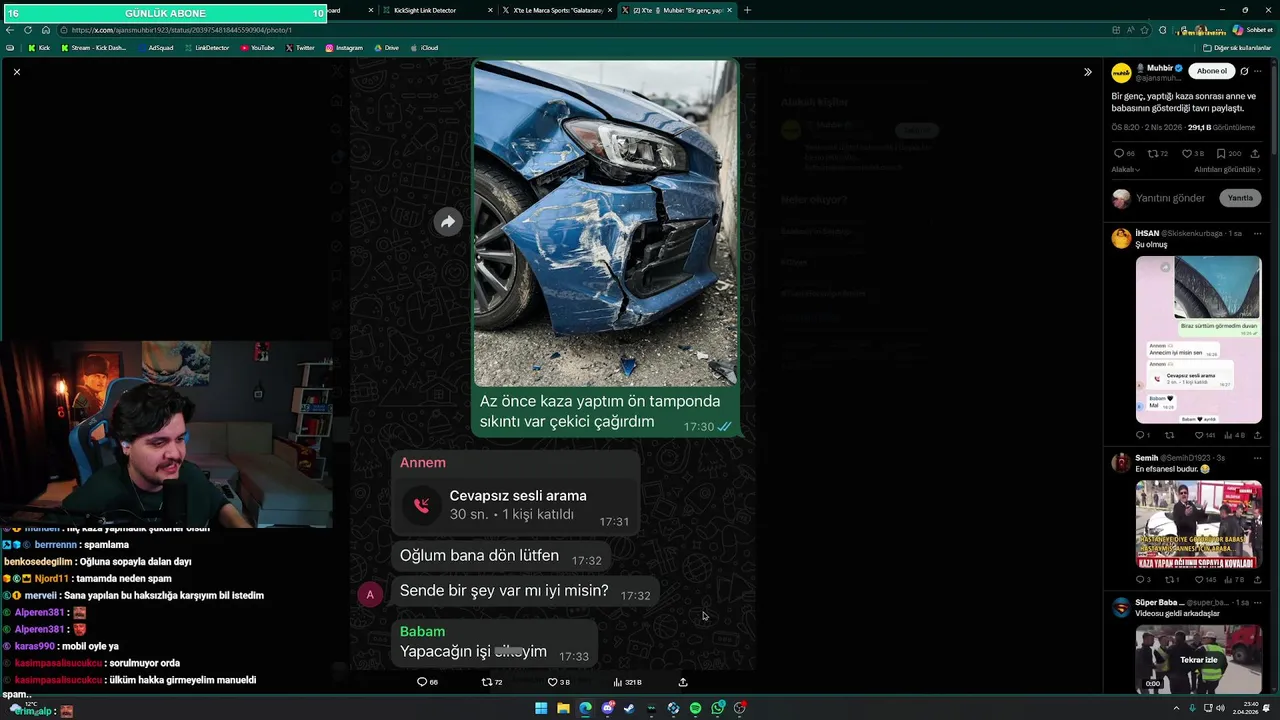Click the reply icon below the photo
Image resolution: width=1280 pixels, height=720 pixels.
tap(421, 682)
